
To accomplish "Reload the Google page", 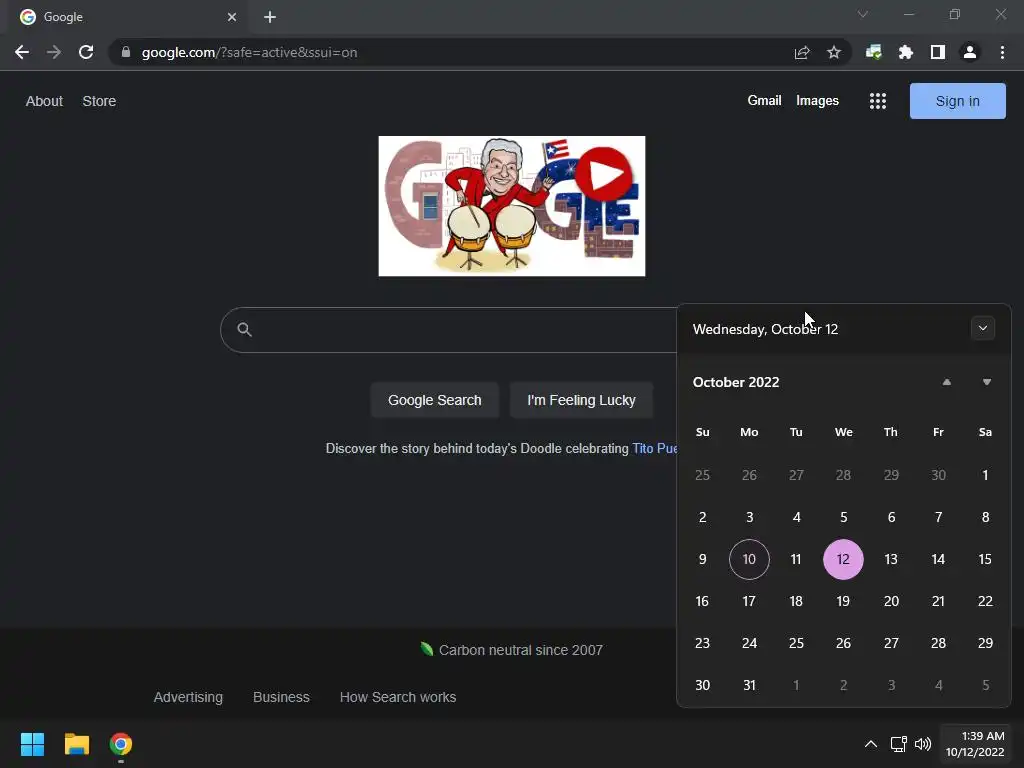I will click(x=86, y=52).
